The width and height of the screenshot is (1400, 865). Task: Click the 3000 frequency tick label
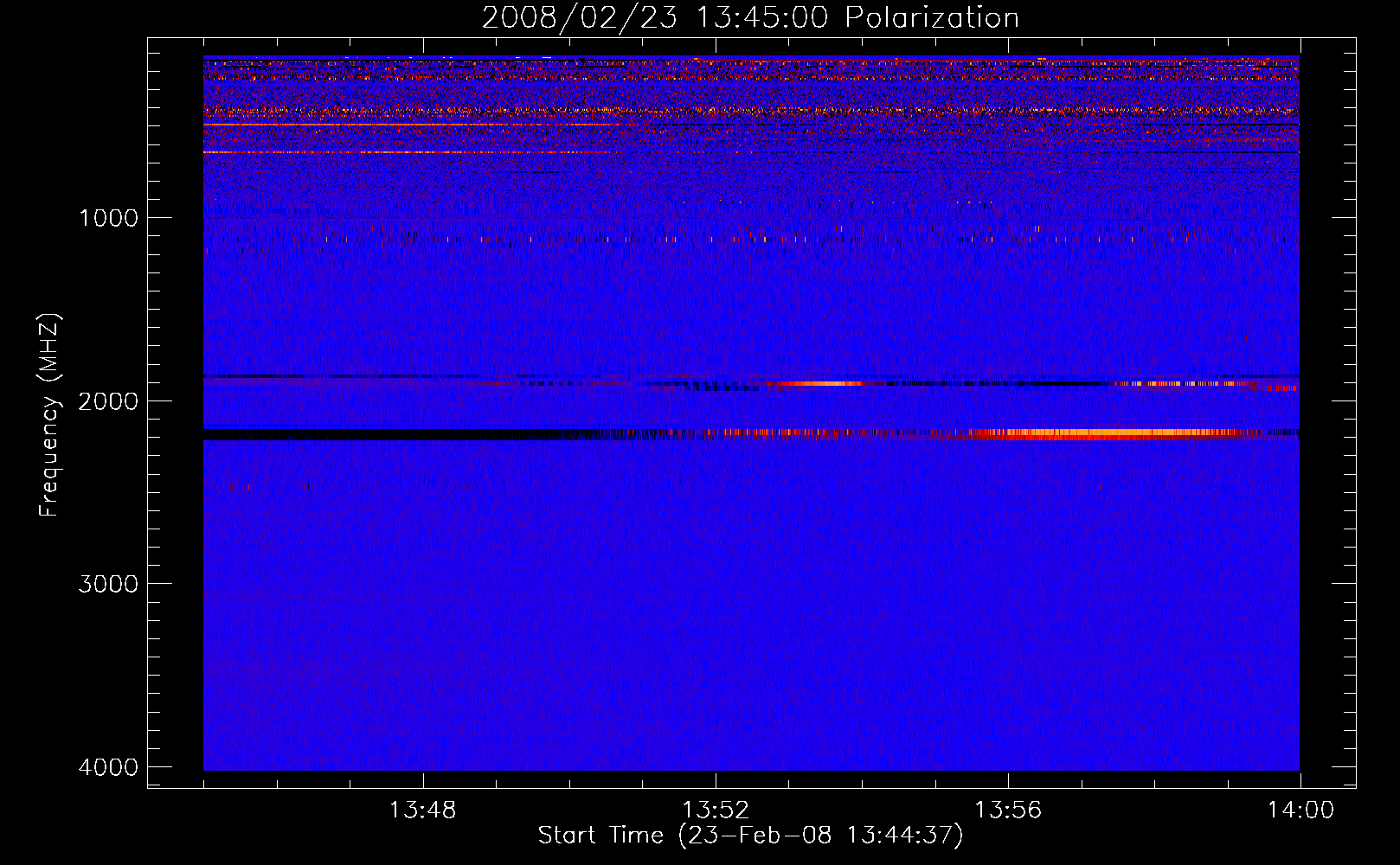coord(108,584)
